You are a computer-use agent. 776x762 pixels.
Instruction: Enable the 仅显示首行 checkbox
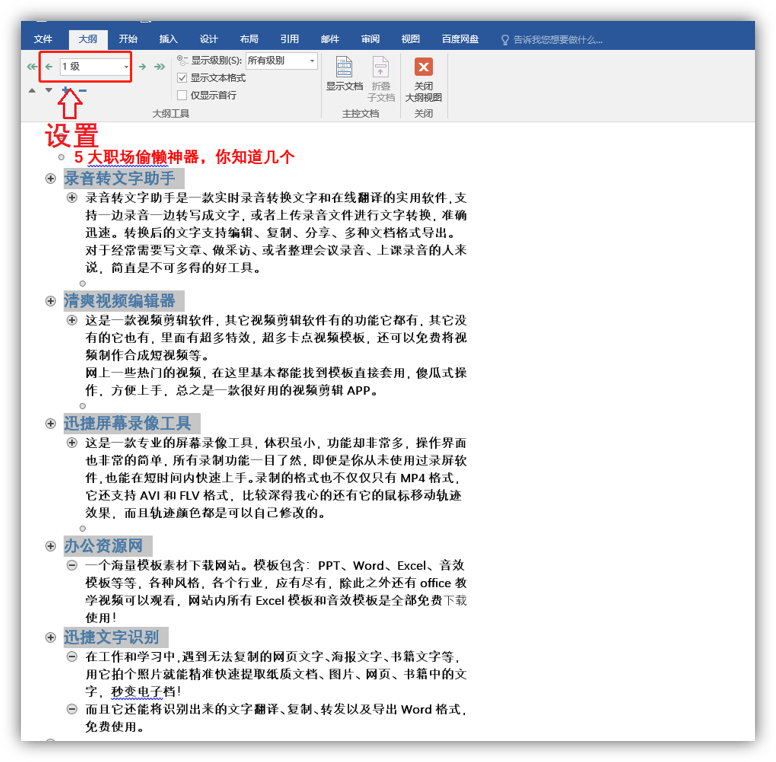[182, 95]
